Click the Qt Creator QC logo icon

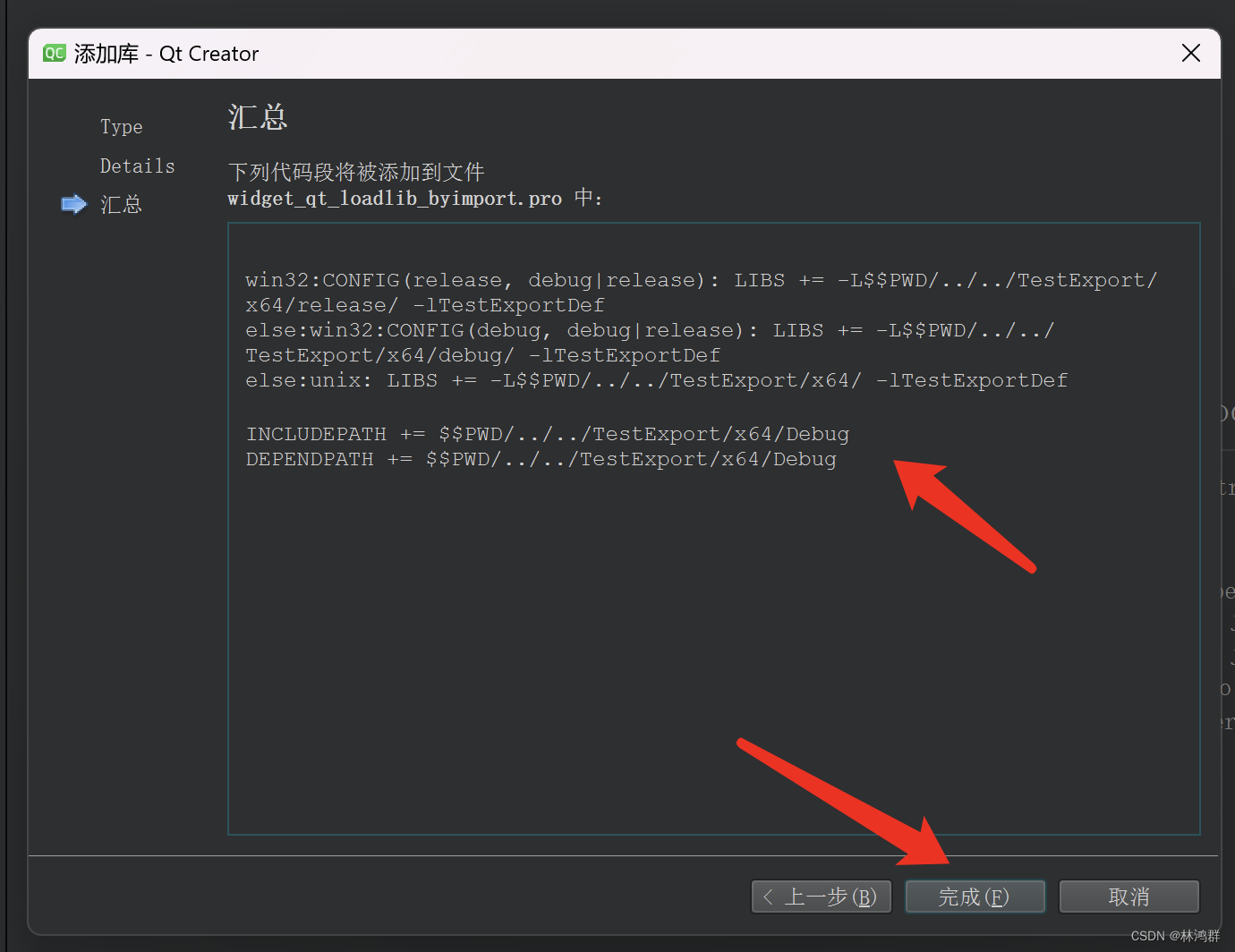click(54, 53)
